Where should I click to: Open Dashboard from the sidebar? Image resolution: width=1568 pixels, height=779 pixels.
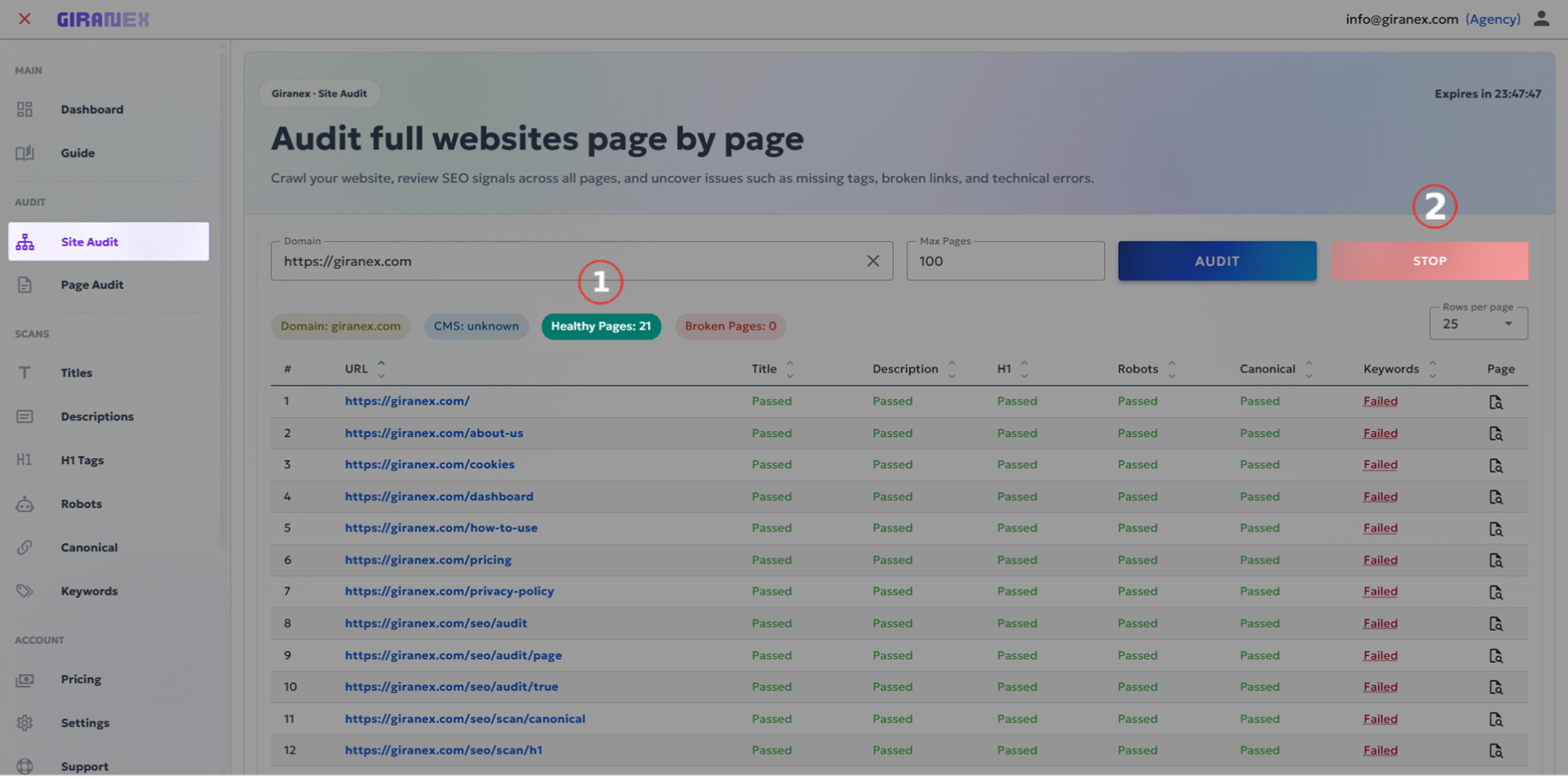(x=108, y=110)
